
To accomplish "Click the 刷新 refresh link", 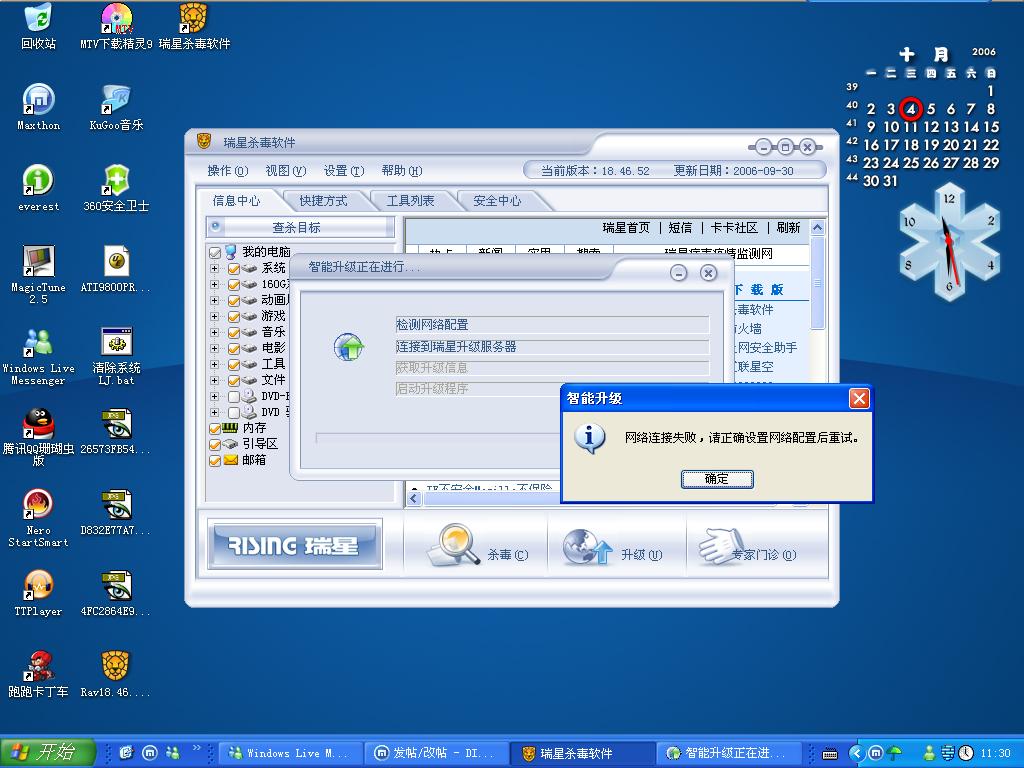I will [x=788, y=228].
